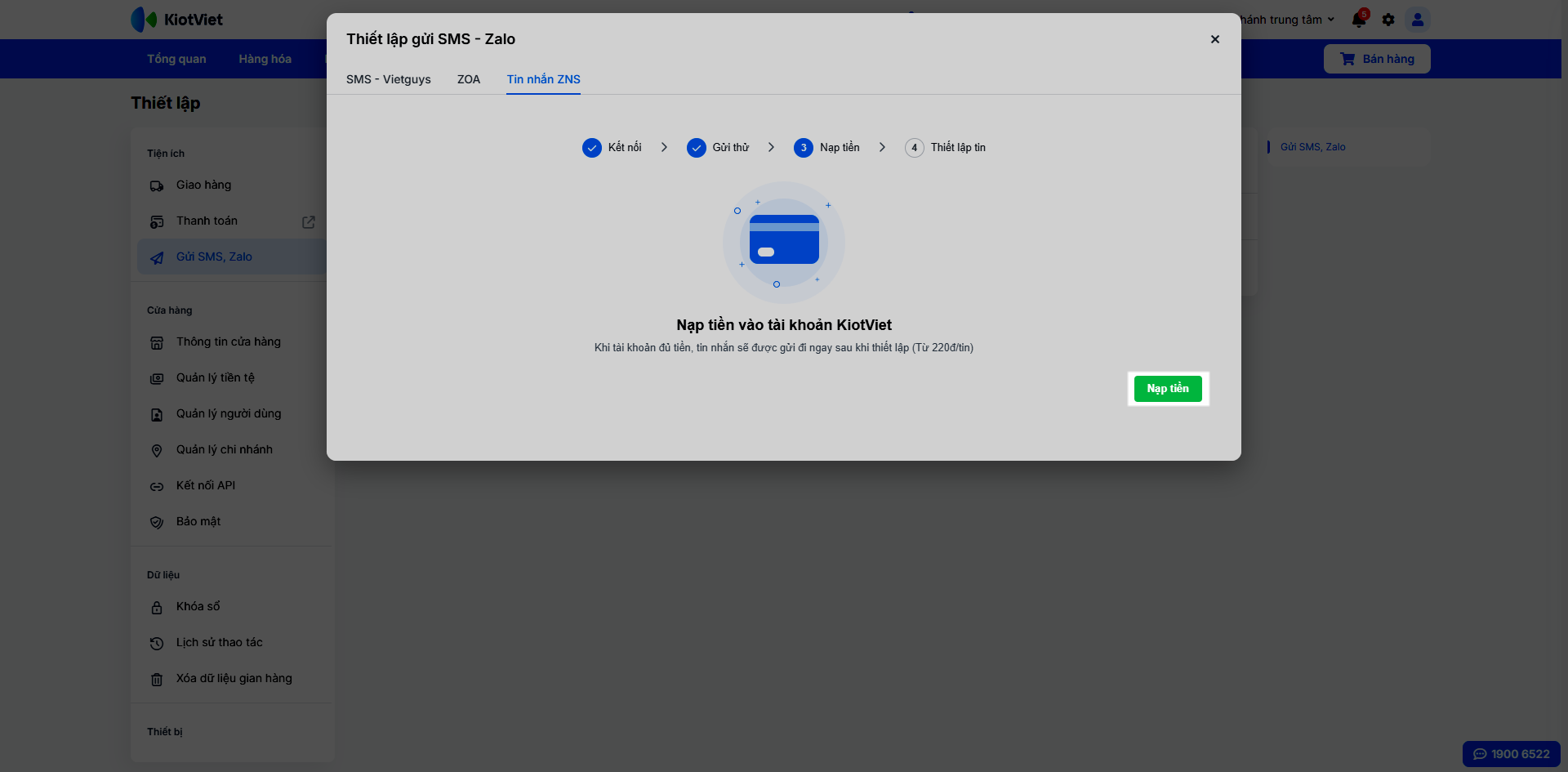Click the Lịch sử thao tác history icon
This screenshot has width=1568, height=772.
click(x=157, y=643)
